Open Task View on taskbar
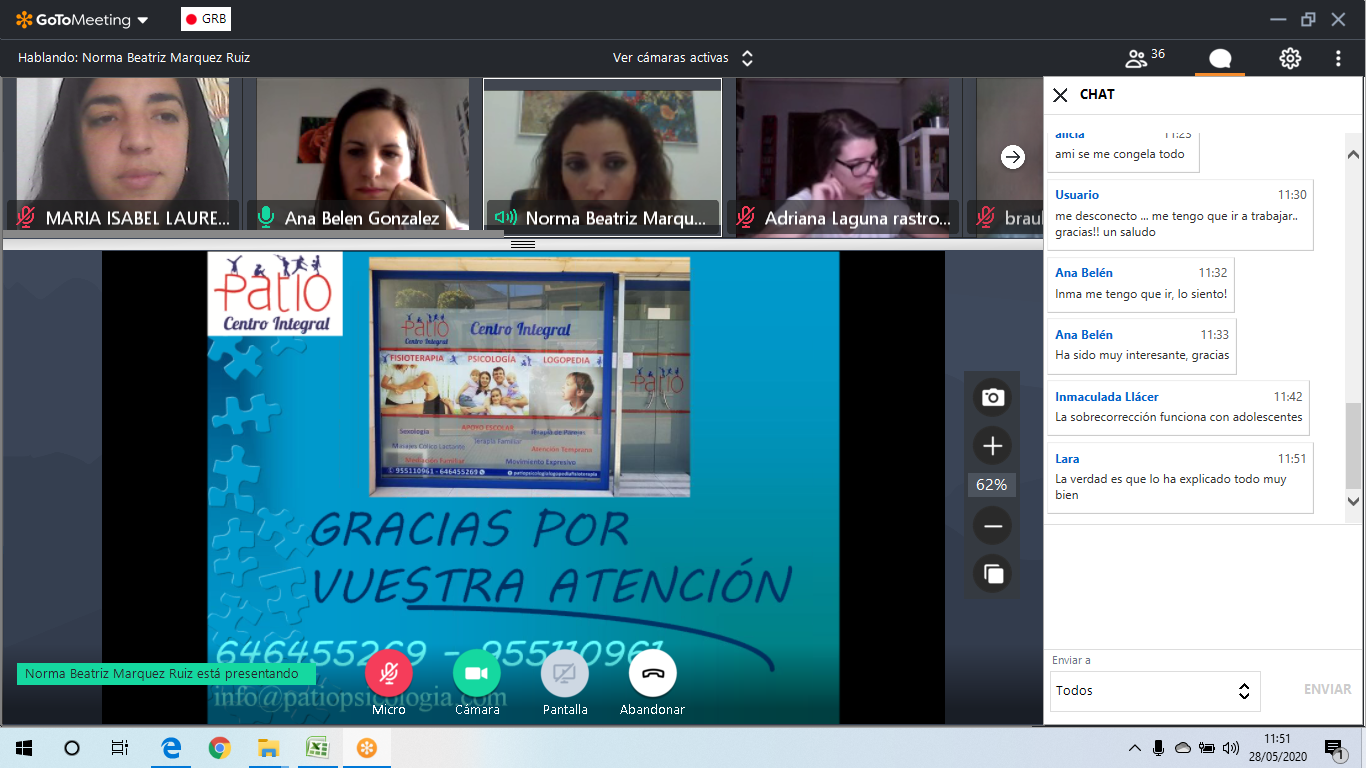 (120, 747)
